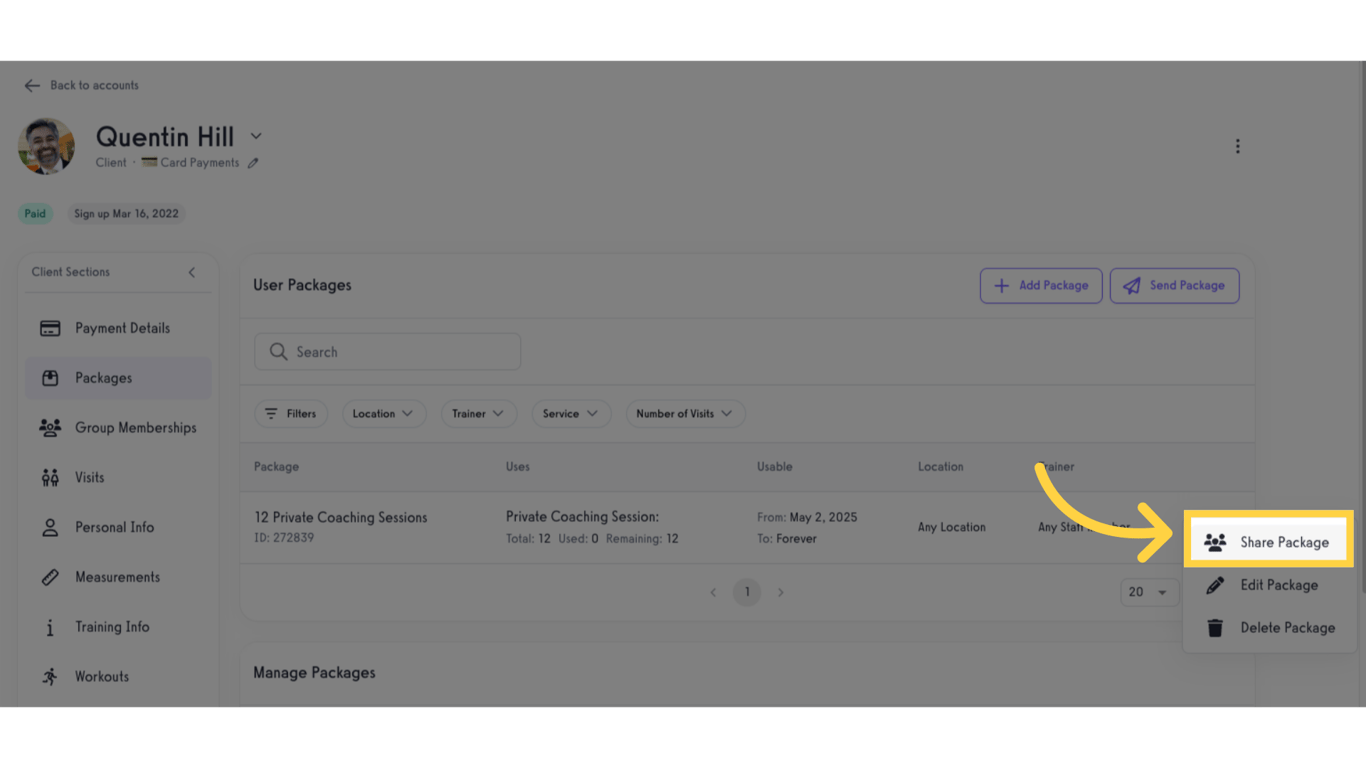
Task: Select the Packages sidebar icon
Action: point(49,377)
